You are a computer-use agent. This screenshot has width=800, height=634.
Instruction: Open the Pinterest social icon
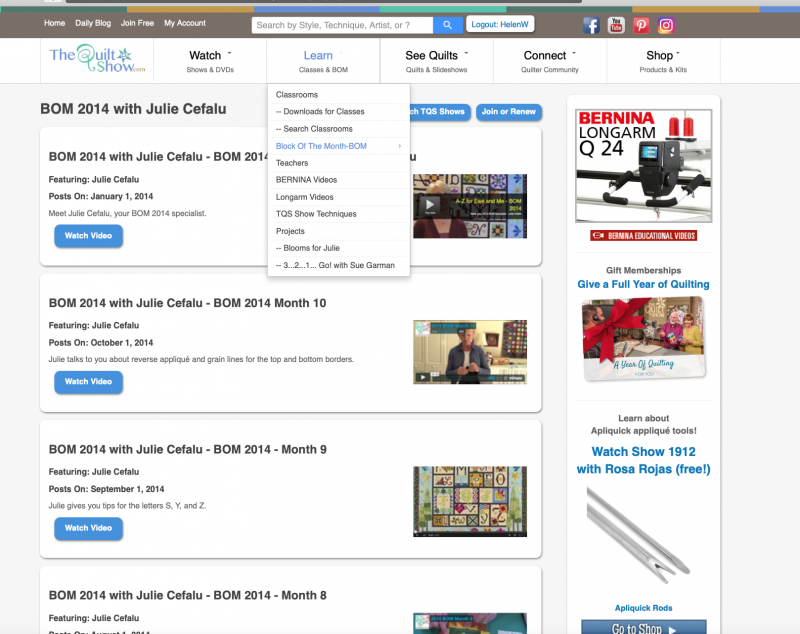pyautogui.click(x=641, y=26)
